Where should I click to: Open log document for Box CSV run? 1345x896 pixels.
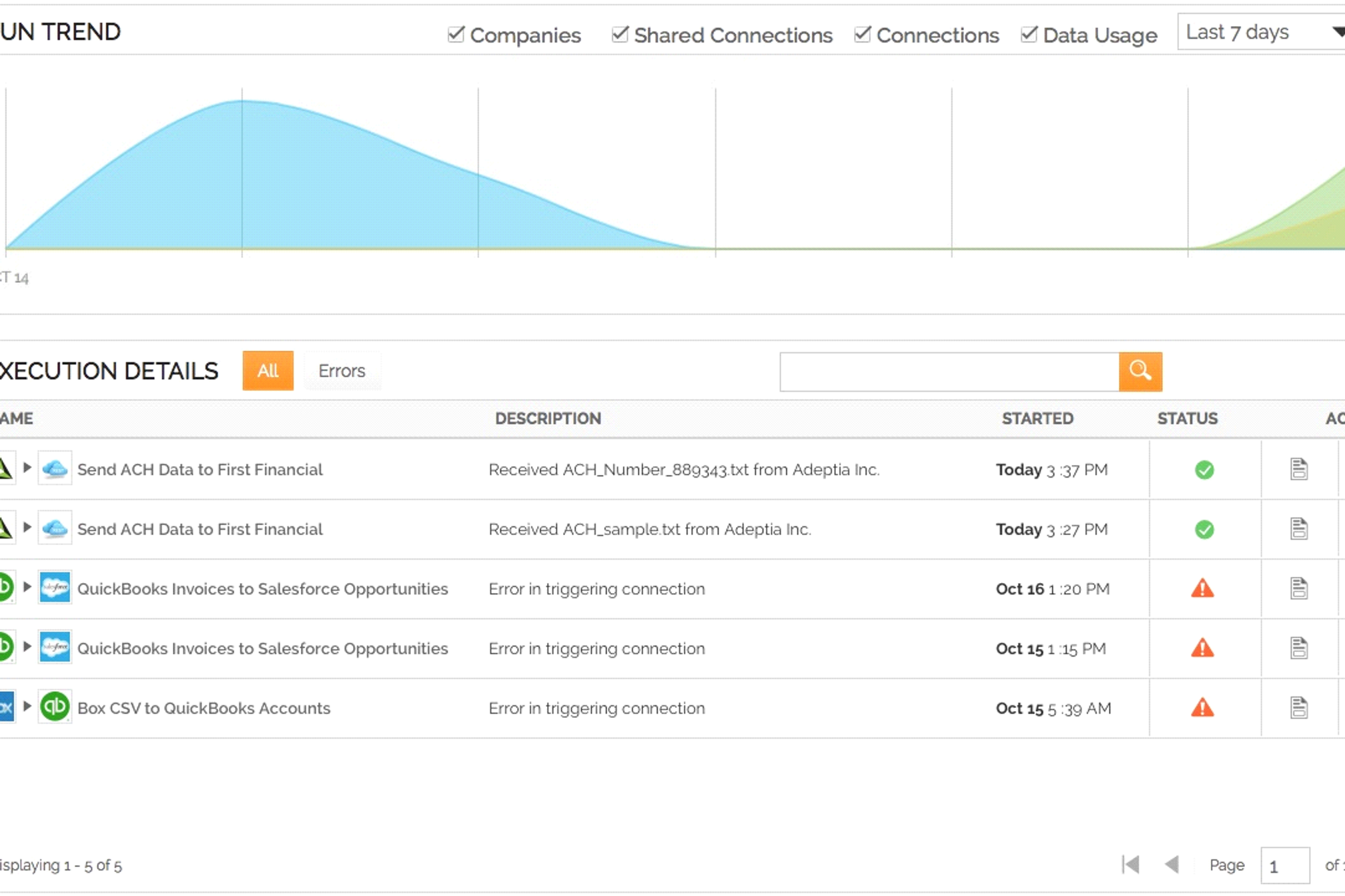pos(1298,707)
